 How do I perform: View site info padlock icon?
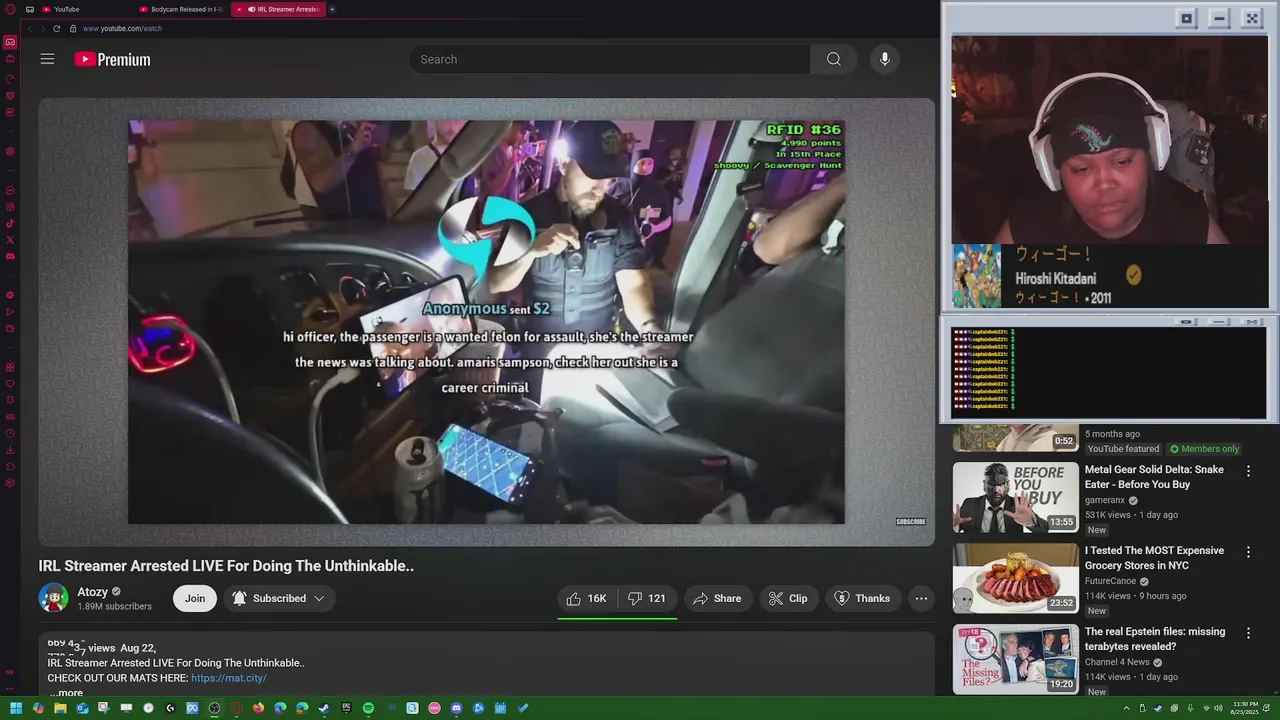point(72,28)
